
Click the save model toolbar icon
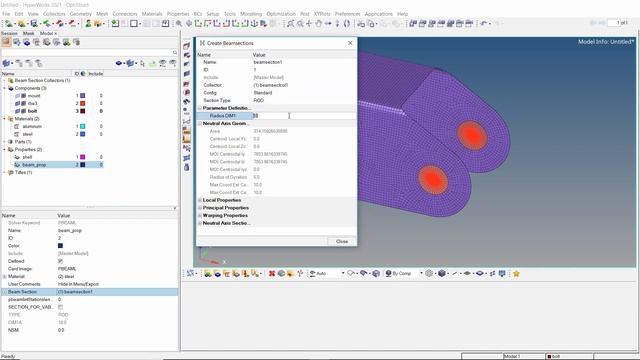tap(34, 24)
